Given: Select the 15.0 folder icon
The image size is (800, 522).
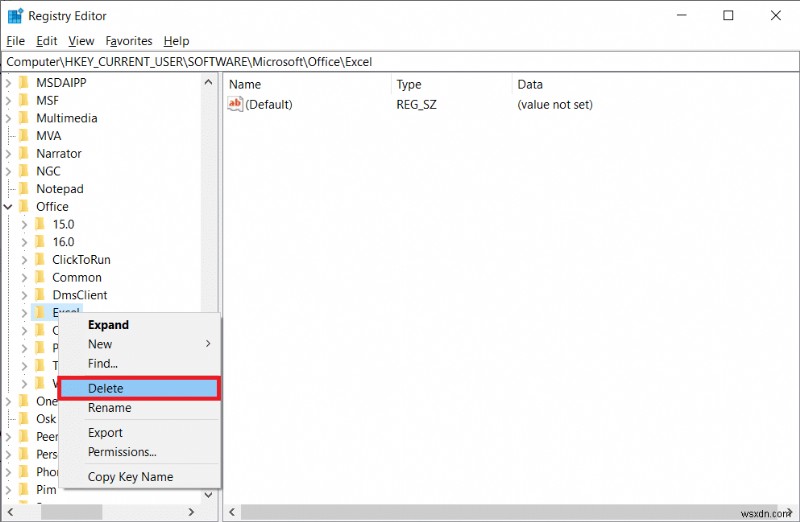Looking at the screenshot, I should pyautogui.click(x=40, y=224).
